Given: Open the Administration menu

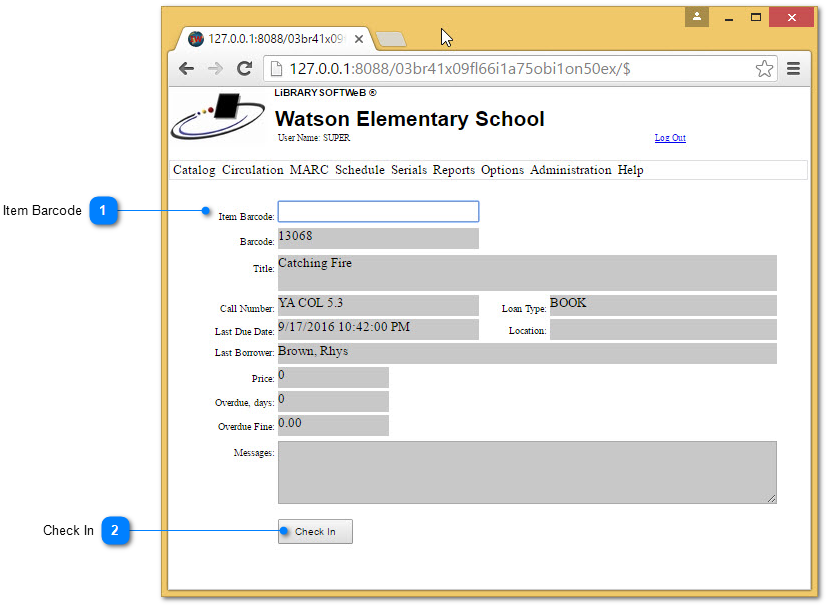Looking at the screenshot, I should [571, 170].
